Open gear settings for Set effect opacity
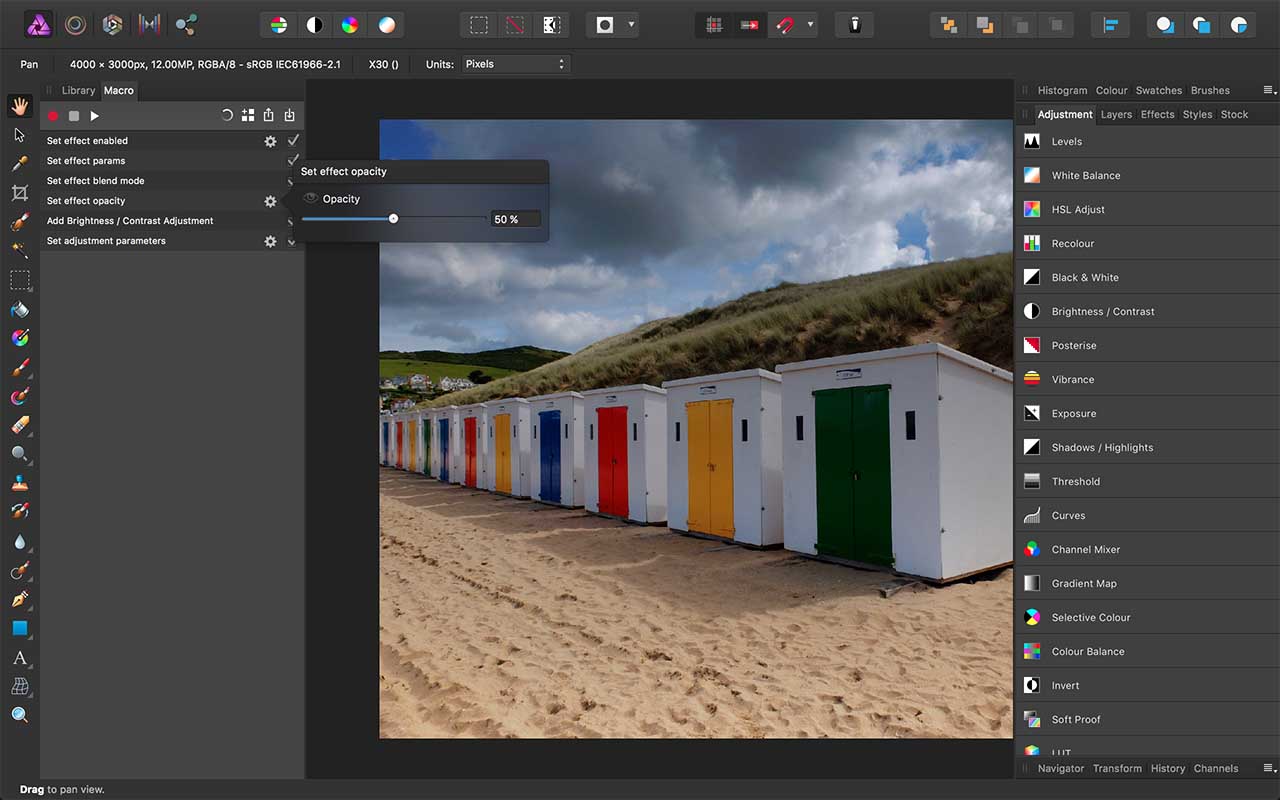The width and height of the screenshot is (1280, 800). point(270,201)
